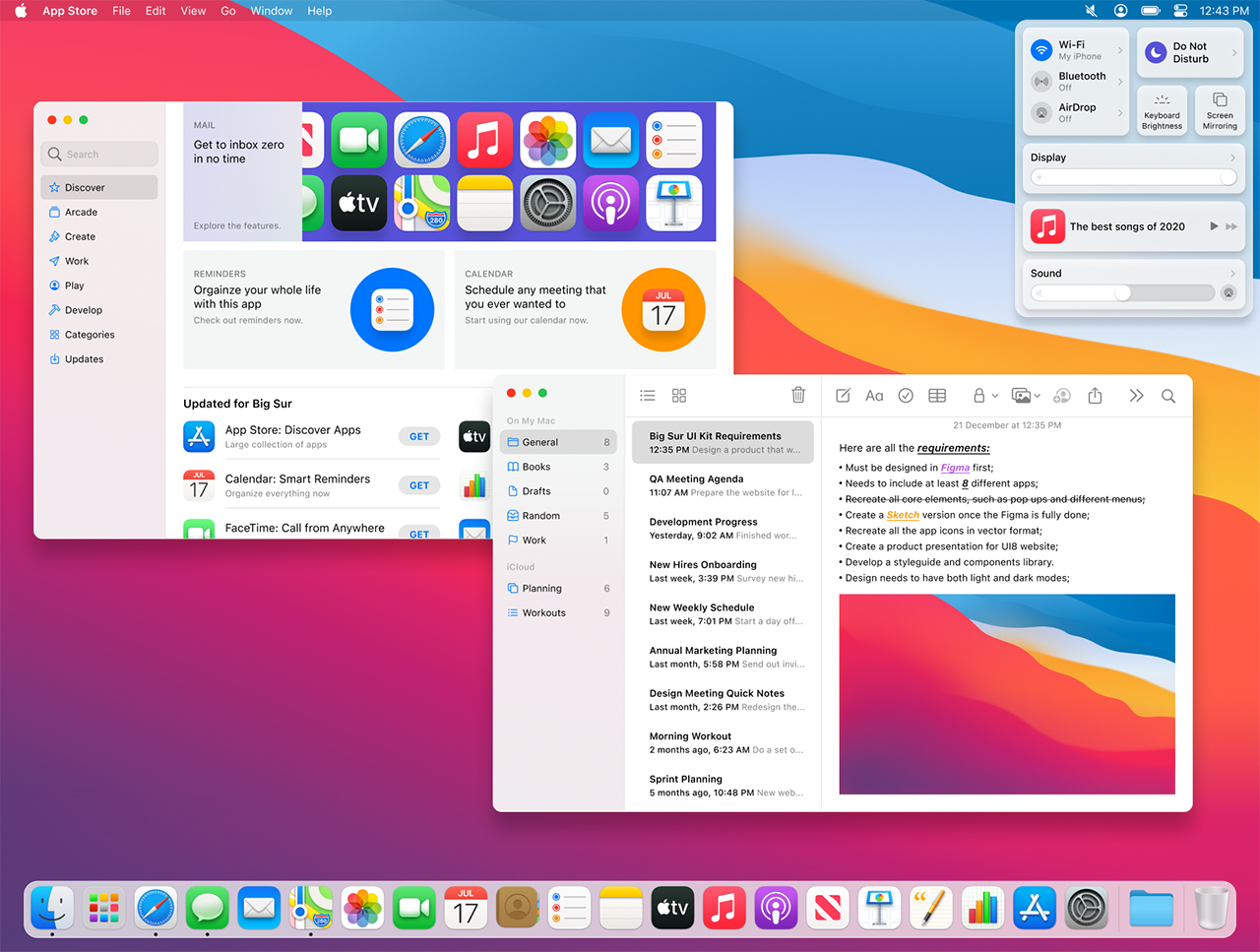The width and height of the screenshot is (1260, 952).
Task: Open the Window menu in the menu bar
Action: coord(271,11)
